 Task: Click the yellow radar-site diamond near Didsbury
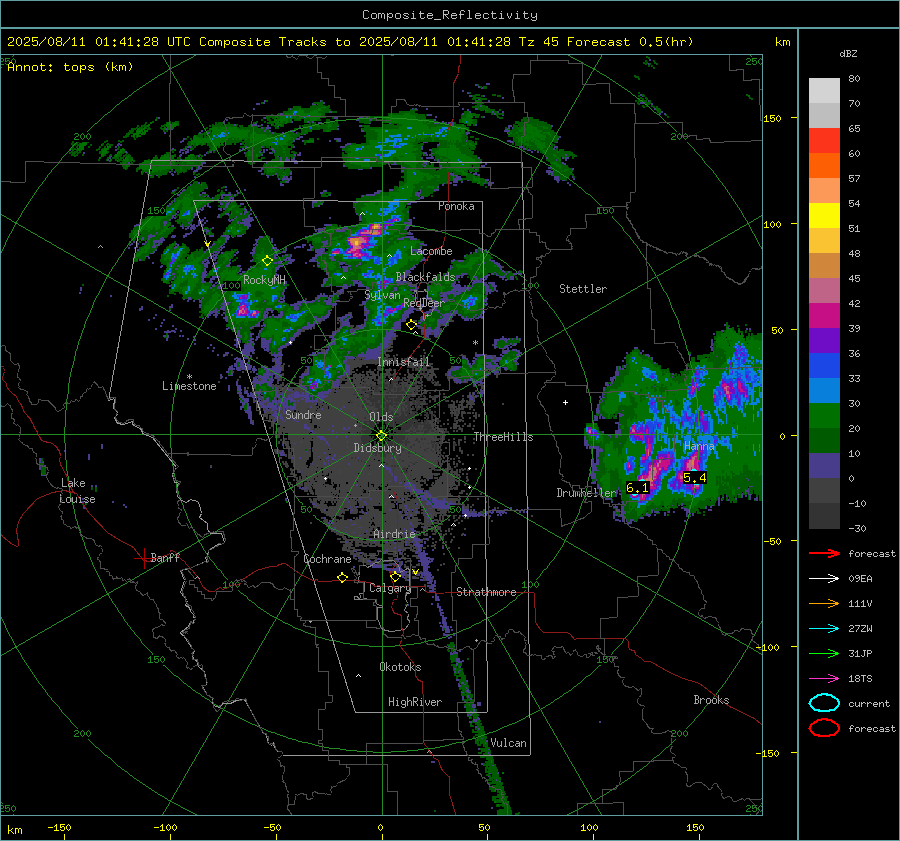coord(381,436)
